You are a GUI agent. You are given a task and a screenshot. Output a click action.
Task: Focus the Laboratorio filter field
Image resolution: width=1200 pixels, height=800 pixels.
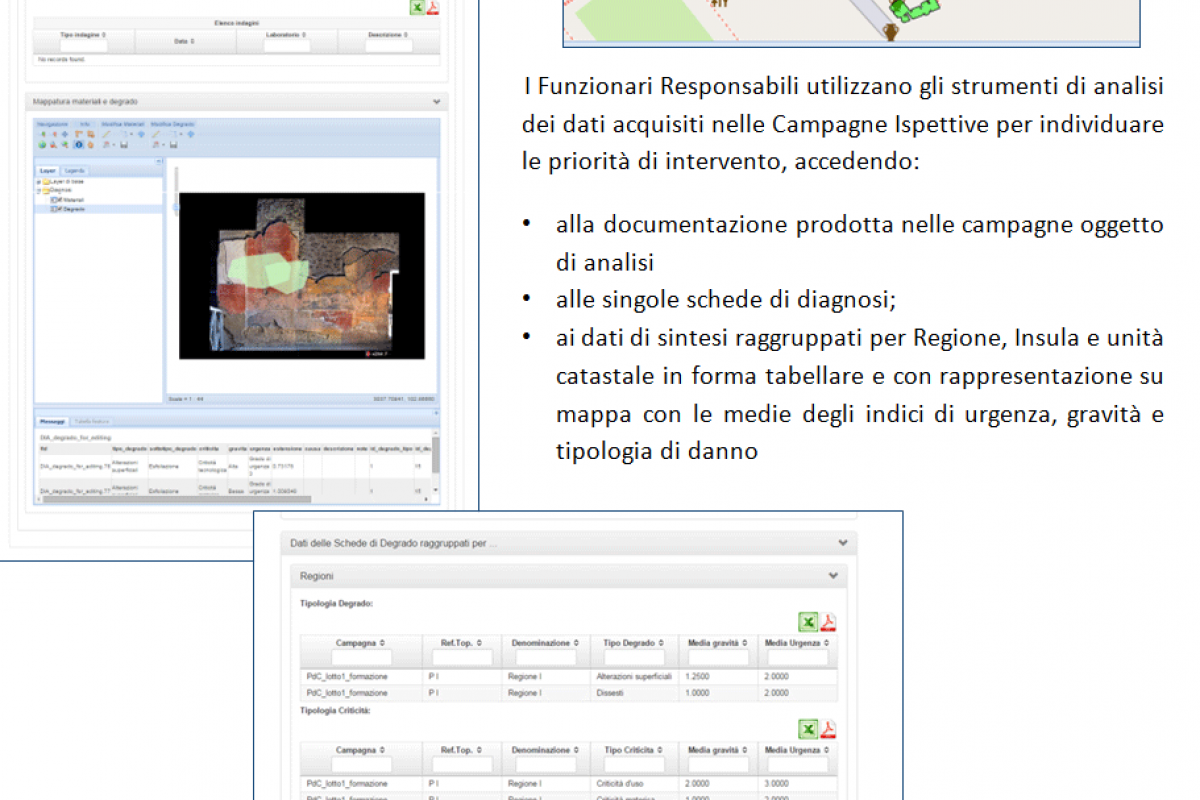(x=287, y=46)
